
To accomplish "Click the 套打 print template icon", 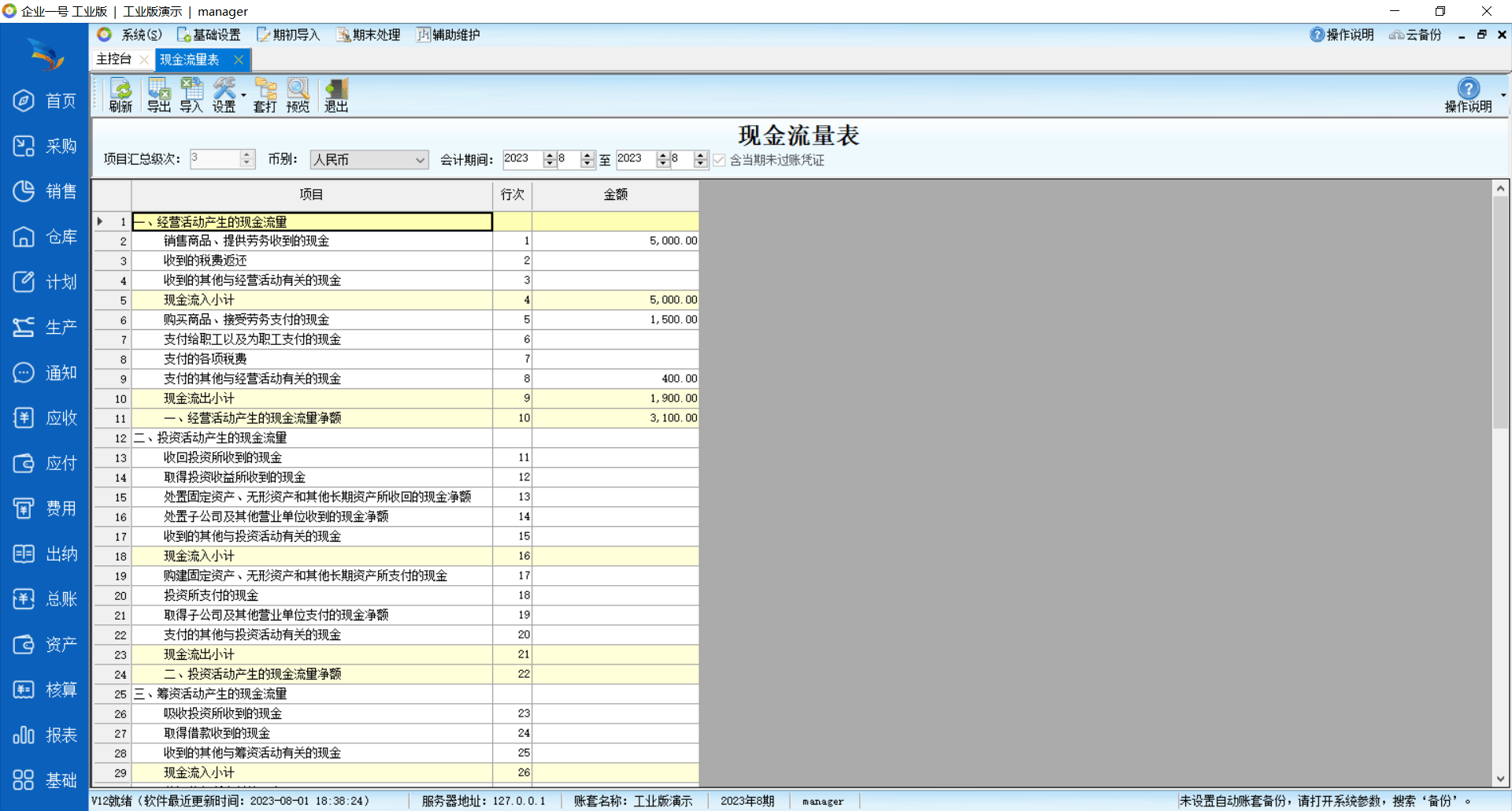I will point(265,95).
